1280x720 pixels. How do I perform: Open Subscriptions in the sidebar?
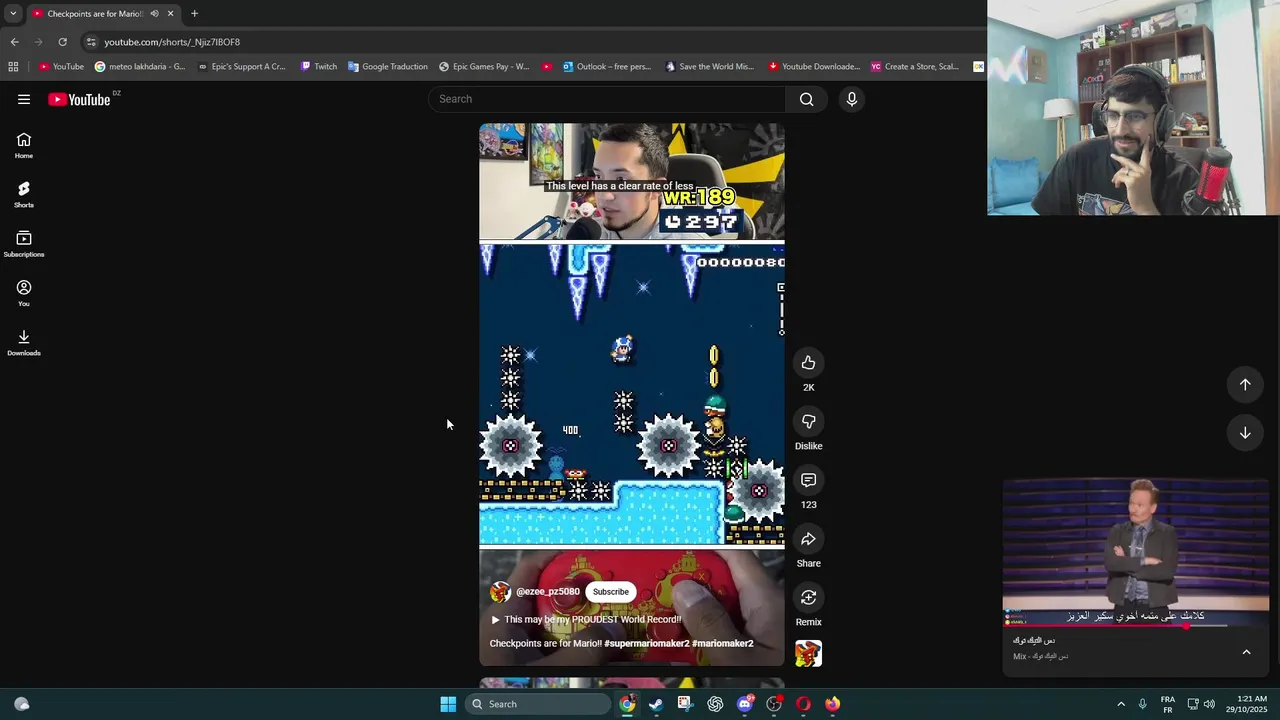24,244
